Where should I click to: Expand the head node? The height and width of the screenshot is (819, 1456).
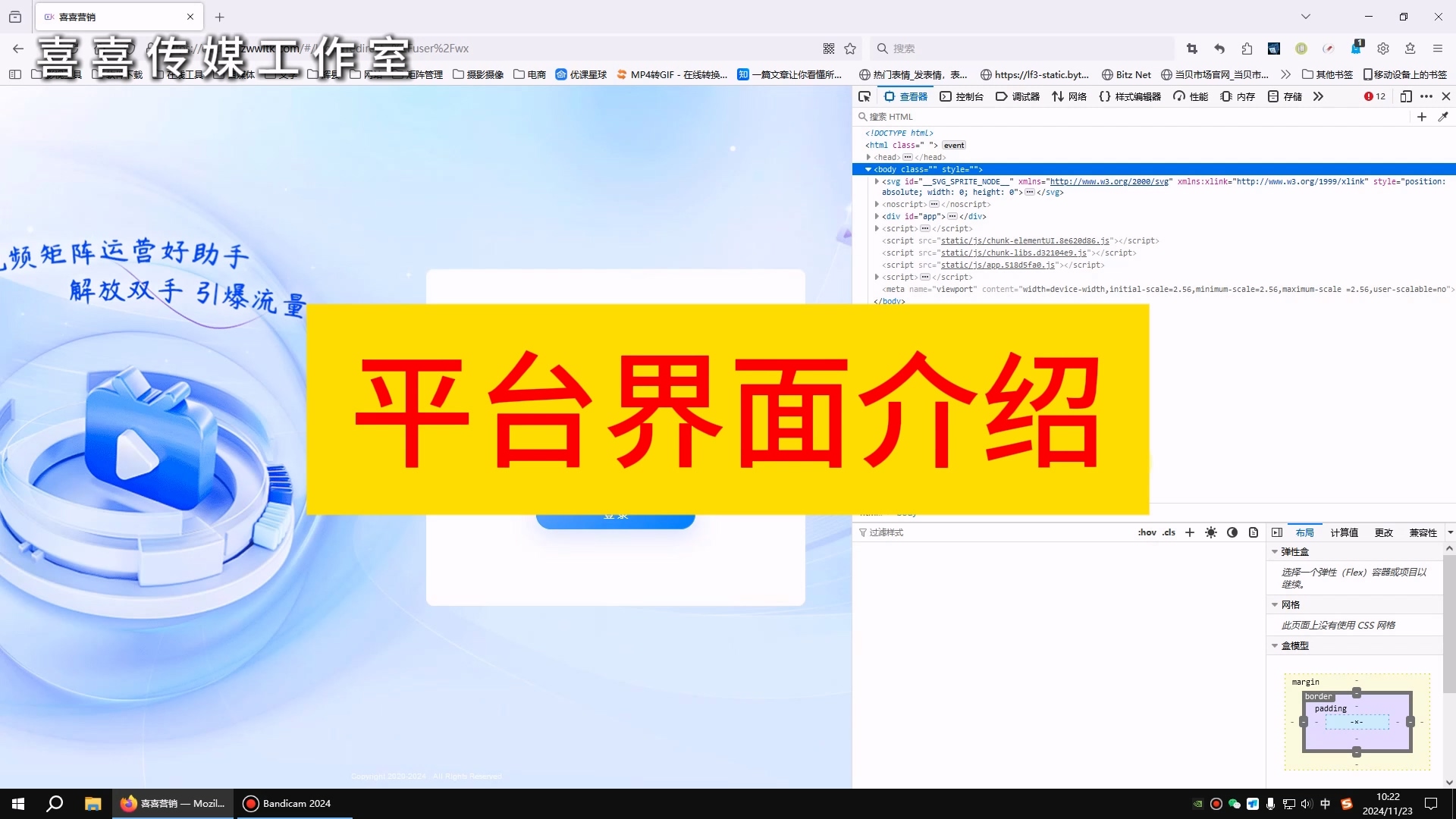coord(869,157)
